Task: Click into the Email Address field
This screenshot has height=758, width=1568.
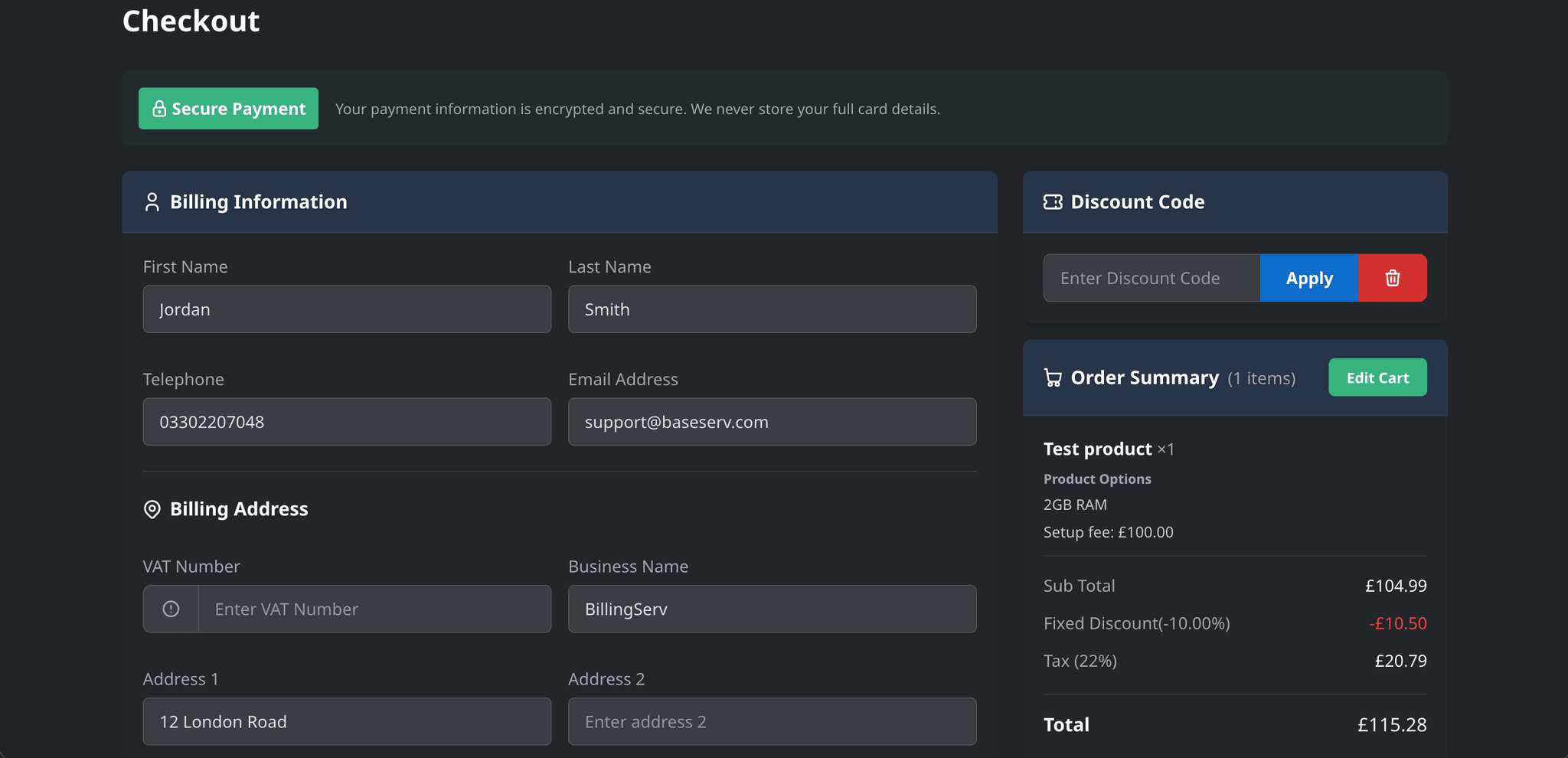Action: click(772, 422)
